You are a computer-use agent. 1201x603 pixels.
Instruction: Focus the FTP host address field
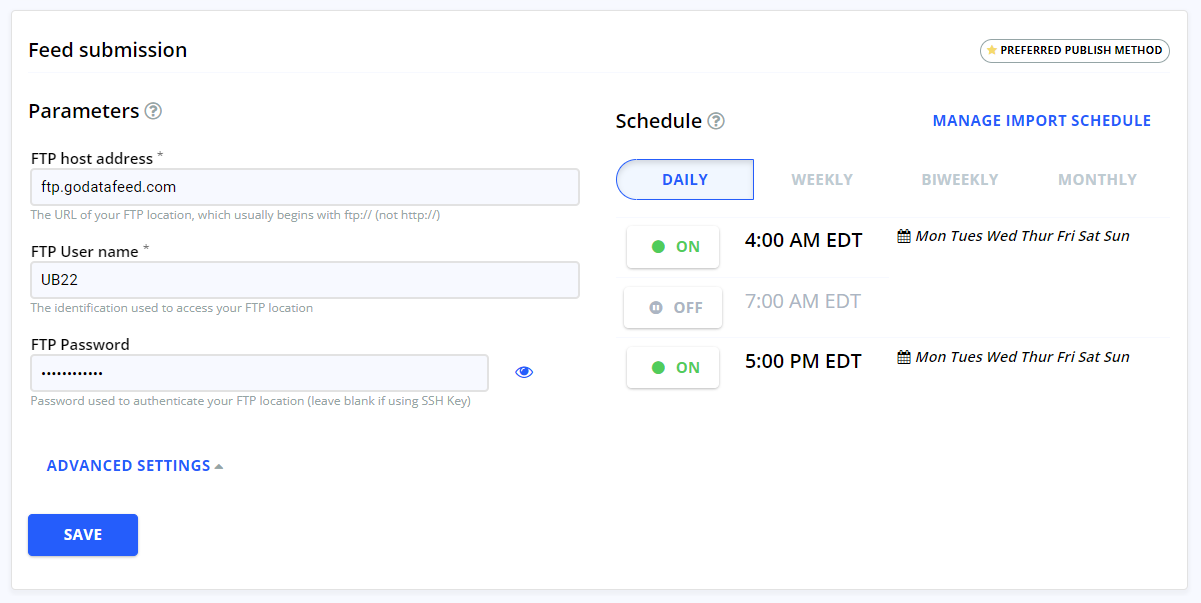coord(305,187)
